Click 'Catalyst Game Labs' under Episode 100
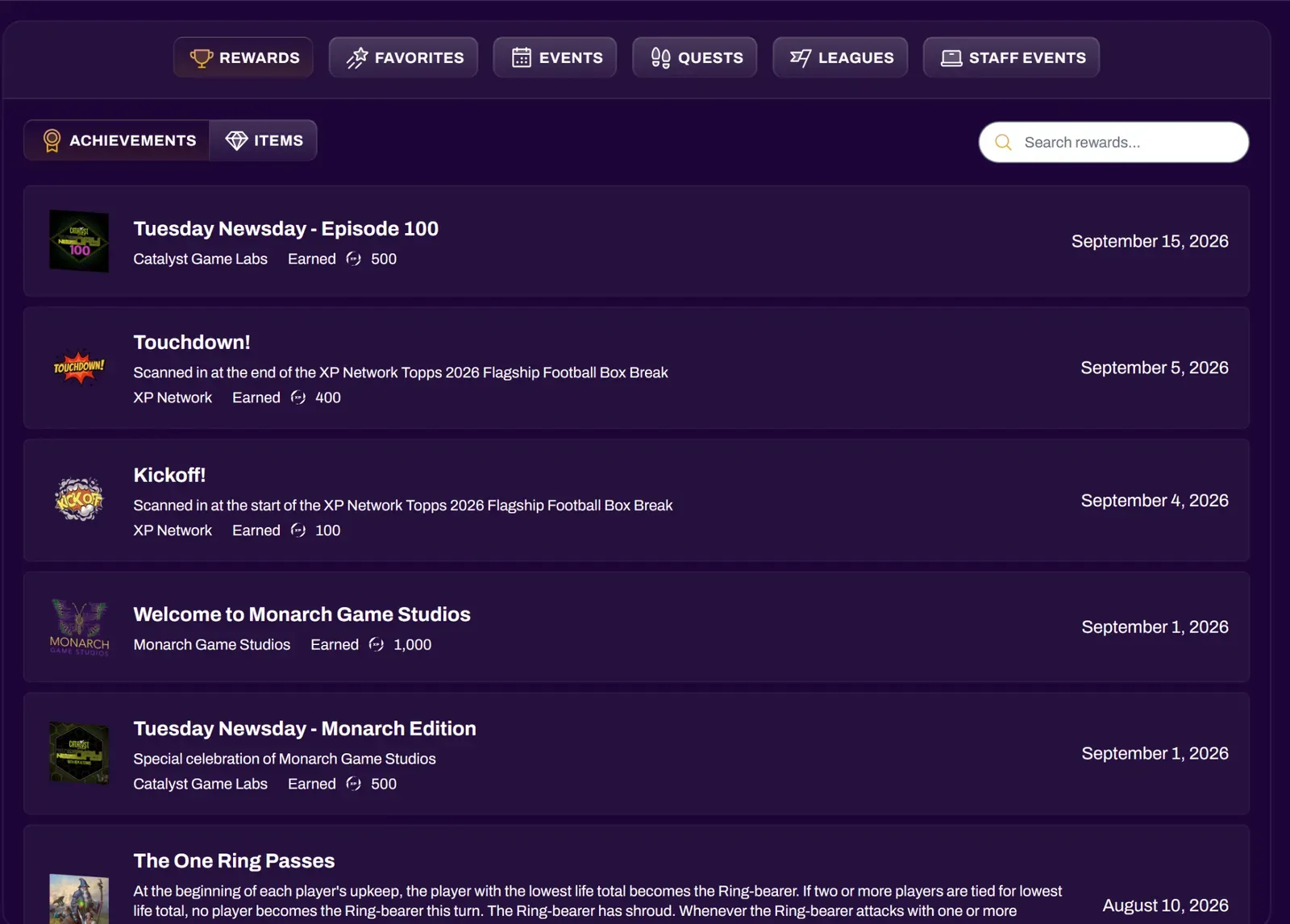The image size is (1290, 924). tap(200, 259)
